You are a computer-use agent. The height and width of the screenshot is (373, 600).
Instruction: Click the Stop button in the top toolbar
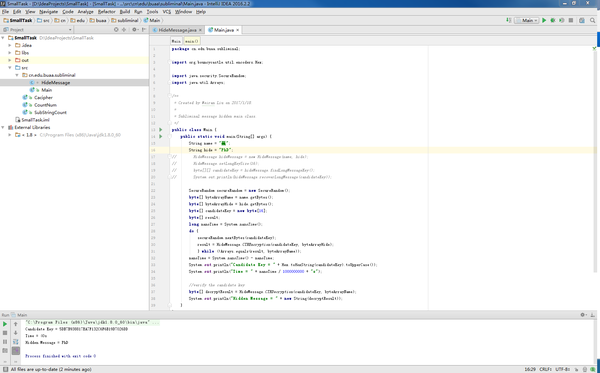571,20
